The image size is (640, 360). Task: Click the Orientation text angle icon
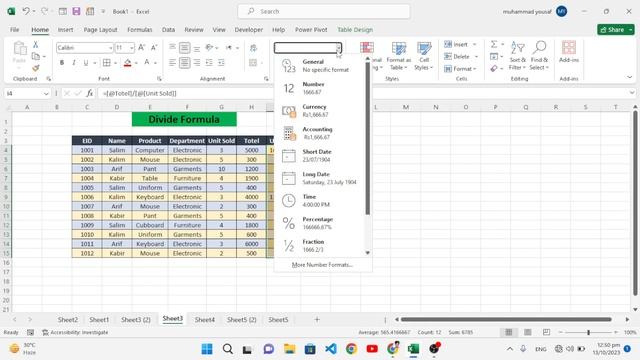point(209,48)
